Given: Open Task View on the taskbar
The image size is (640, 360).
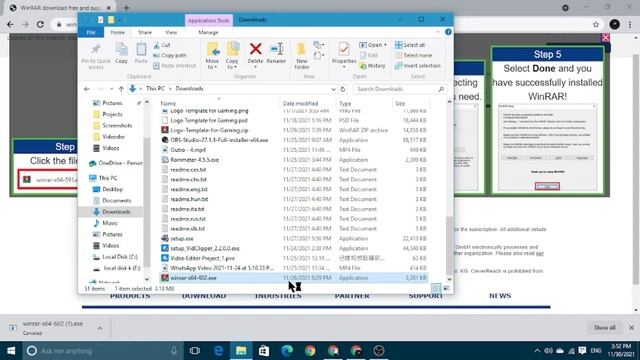Looking at the screenshot, I should pyautogui.click(x=195, y=351).
